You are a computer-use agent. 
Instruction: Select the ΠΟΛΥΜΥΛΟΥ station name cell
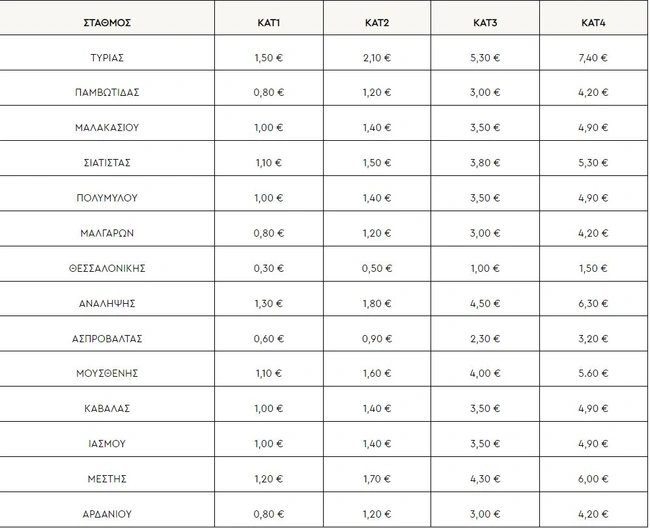click(x=107, y=197)
